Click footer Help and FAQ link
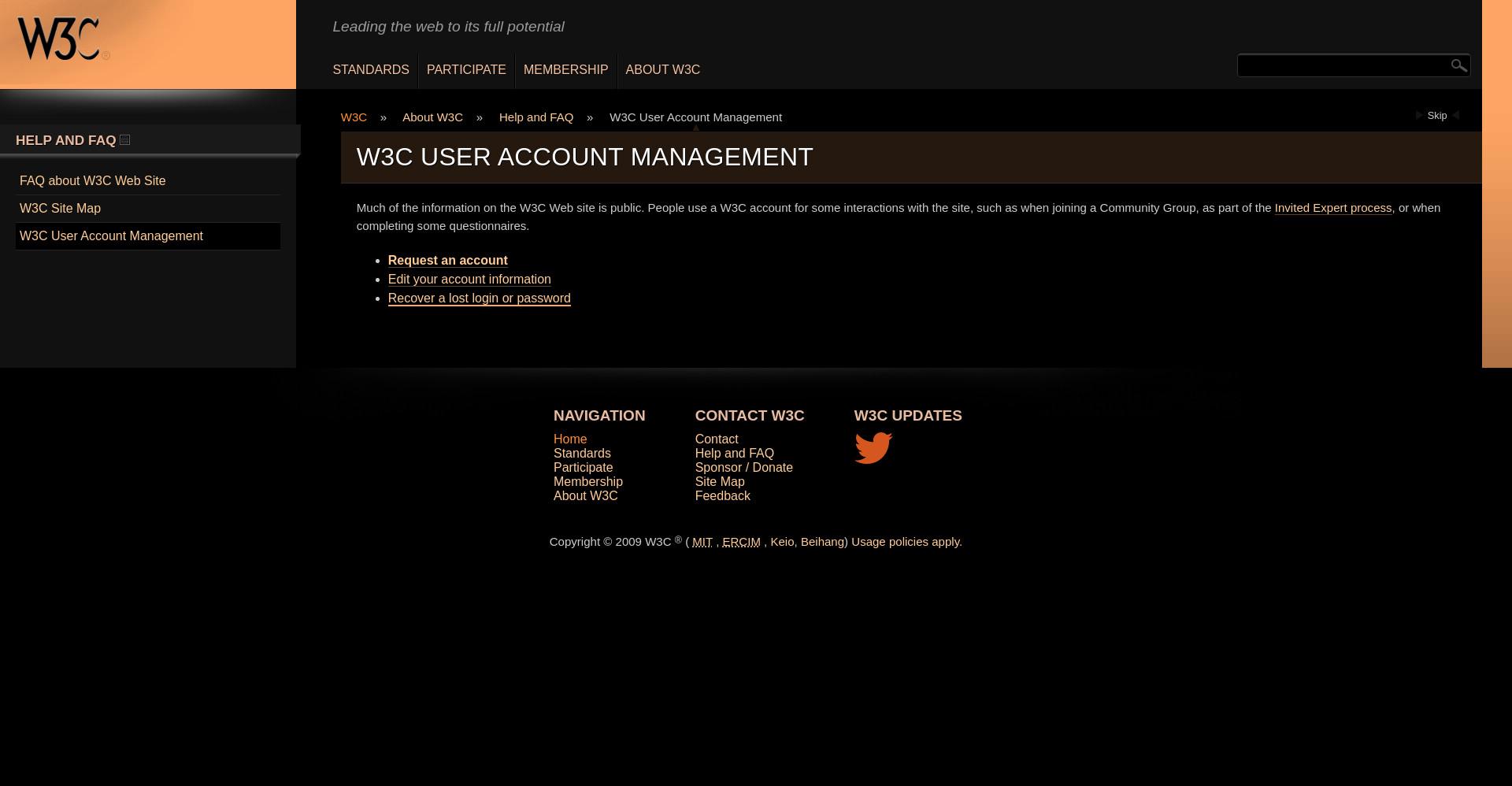This screenshot has height=786, width=1512. point(734,454)
